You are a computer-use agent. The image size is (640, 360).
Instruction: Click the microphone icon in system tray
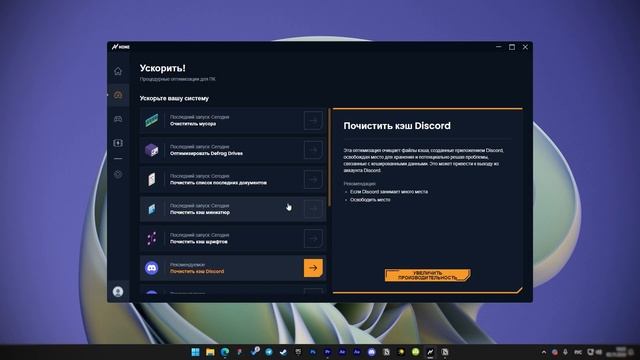565,352
